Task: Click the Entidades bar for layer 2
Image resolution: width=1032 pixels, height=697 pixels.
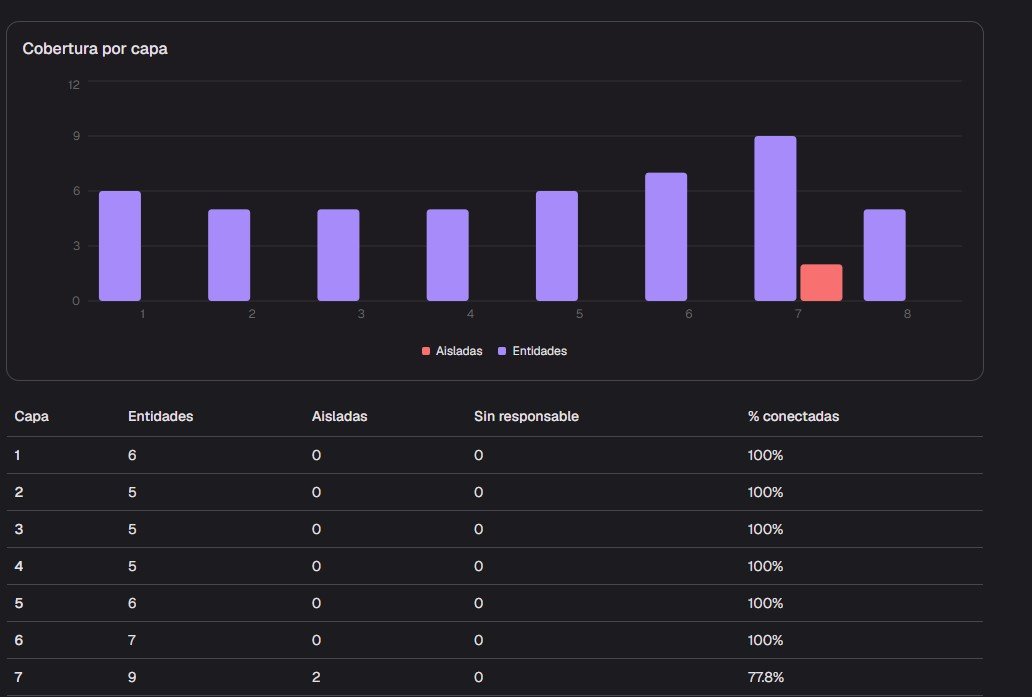Action: click(x=229, y=255)
